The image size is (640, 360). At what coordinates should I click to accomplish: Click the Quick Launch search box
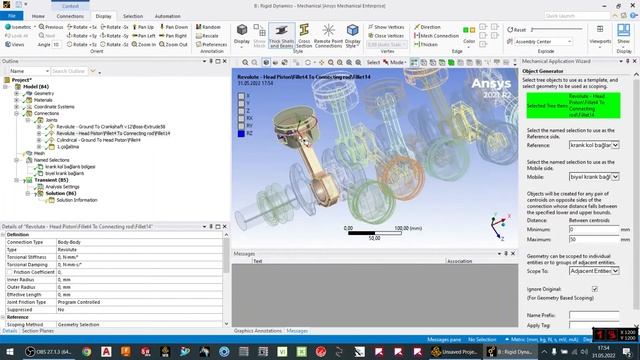(577, 16)
